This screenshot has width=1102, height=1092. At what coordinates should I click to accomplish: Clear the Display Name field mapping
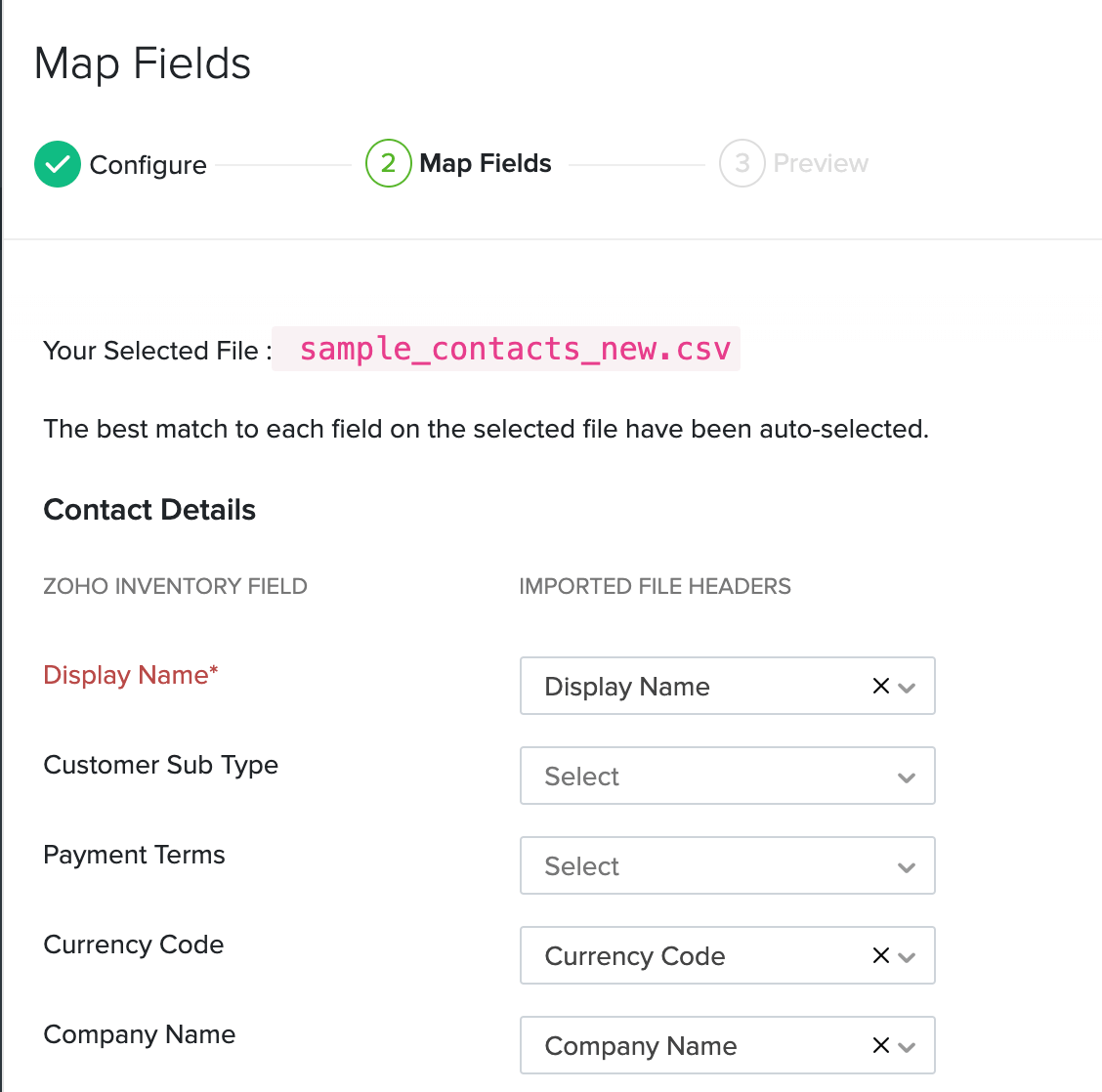click(x=879, y=686)
